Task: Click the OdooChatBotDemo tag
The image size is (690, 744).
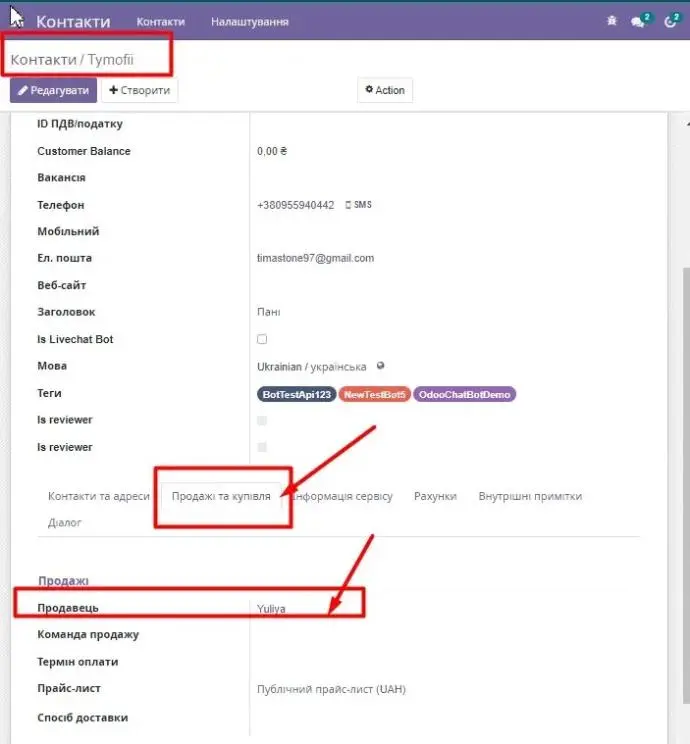Action: point(463,394)
